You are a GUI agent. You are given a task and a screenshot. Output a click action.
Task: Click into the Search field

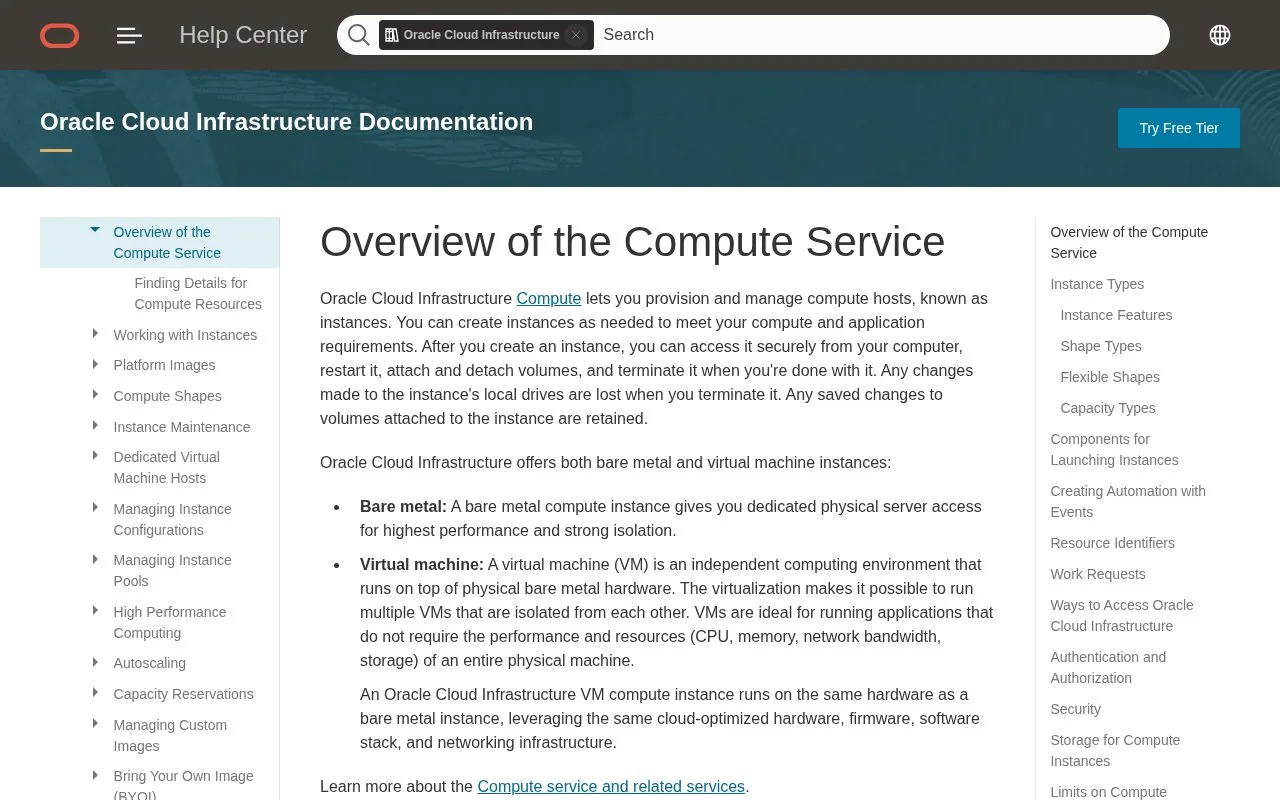point(880,35)
